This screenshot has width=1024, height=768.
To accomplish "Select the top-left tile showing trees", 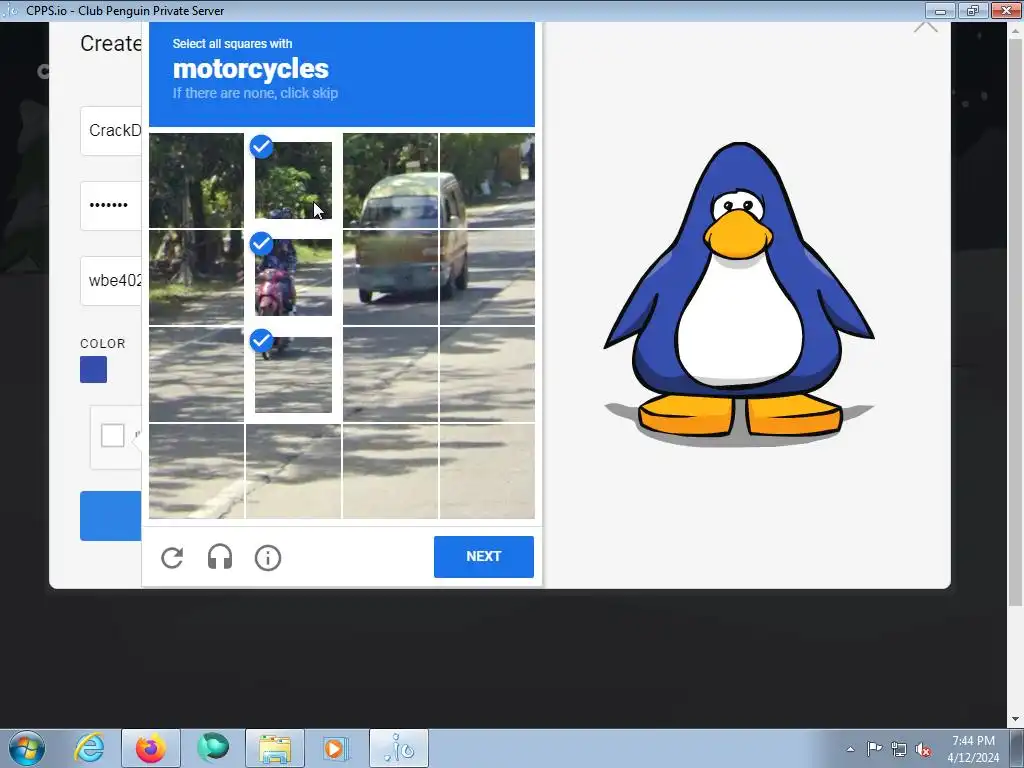I will pos(197,180).
